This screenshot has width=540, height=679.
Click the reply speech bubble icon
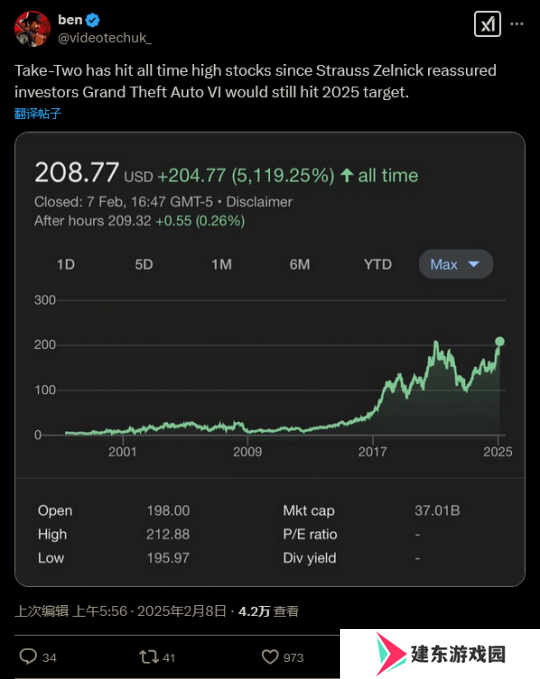[28, 656]
